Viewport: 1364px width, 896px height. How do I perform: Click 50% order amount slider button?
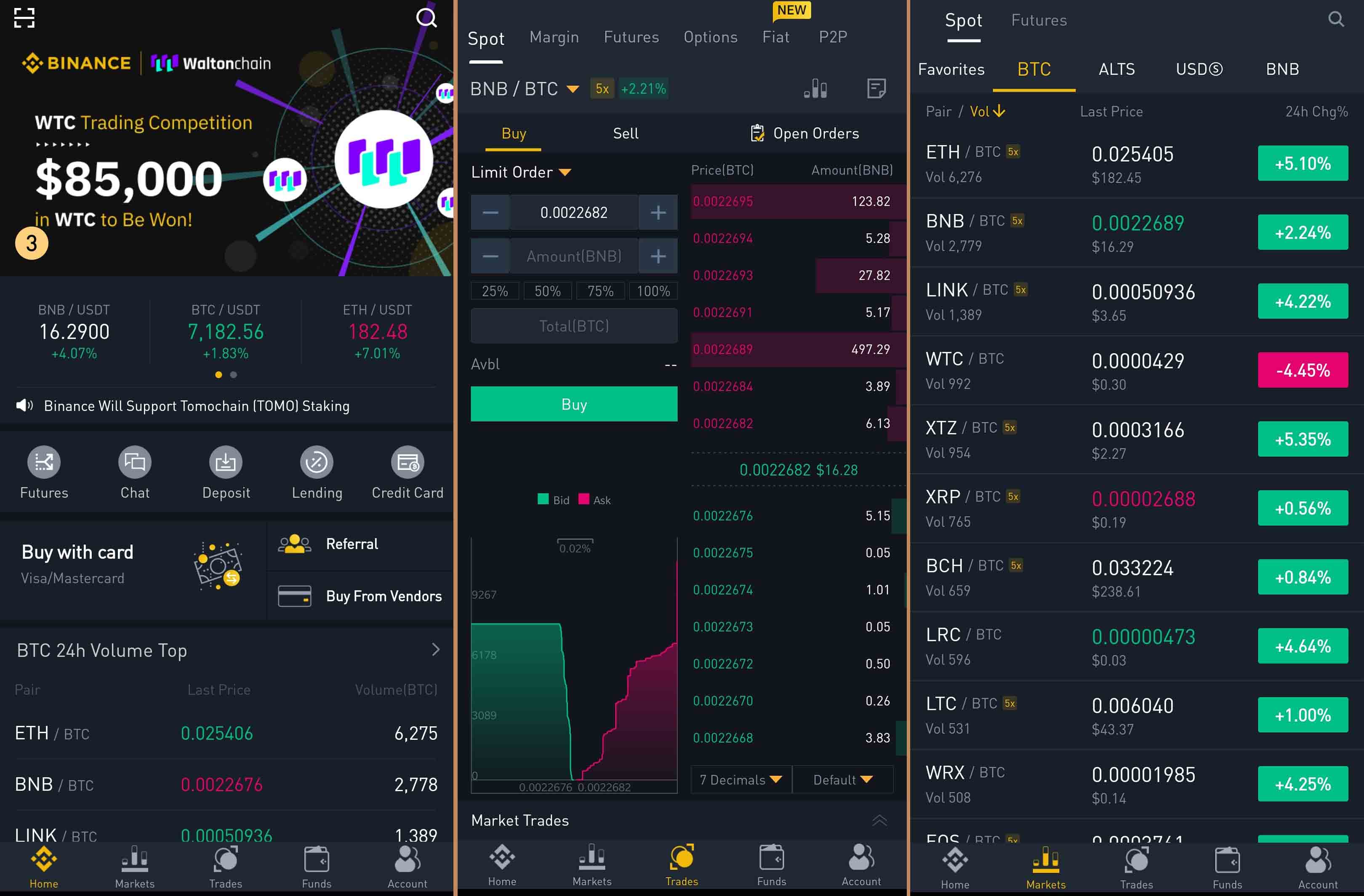(x=546, y=291)
